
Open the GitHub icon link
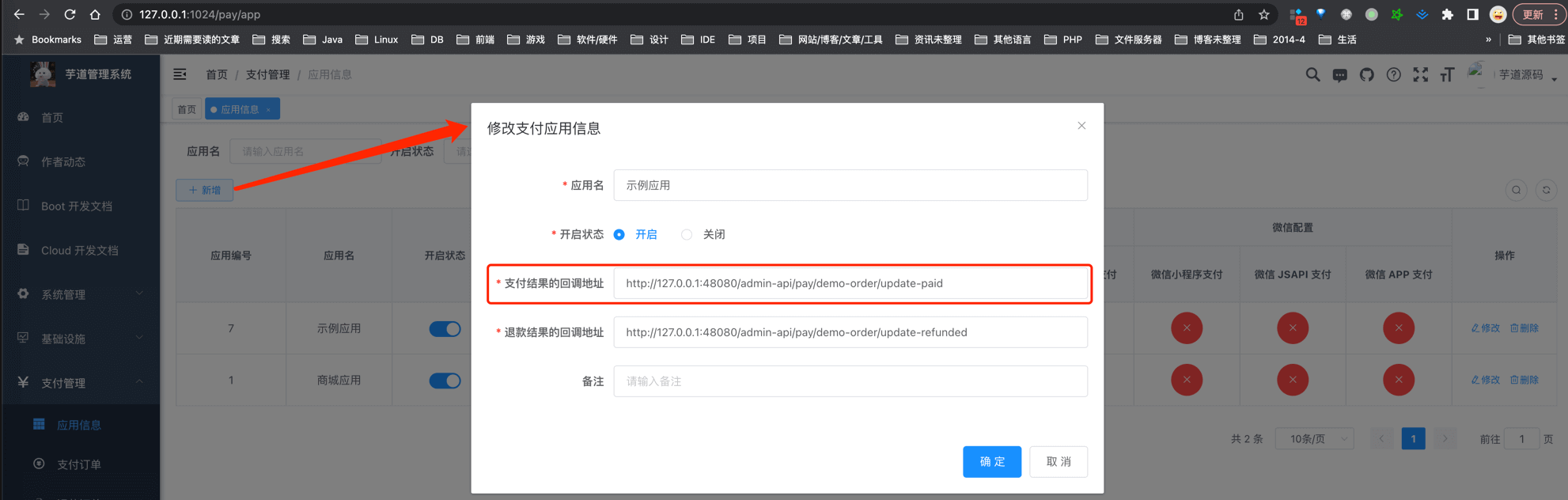1366,75
